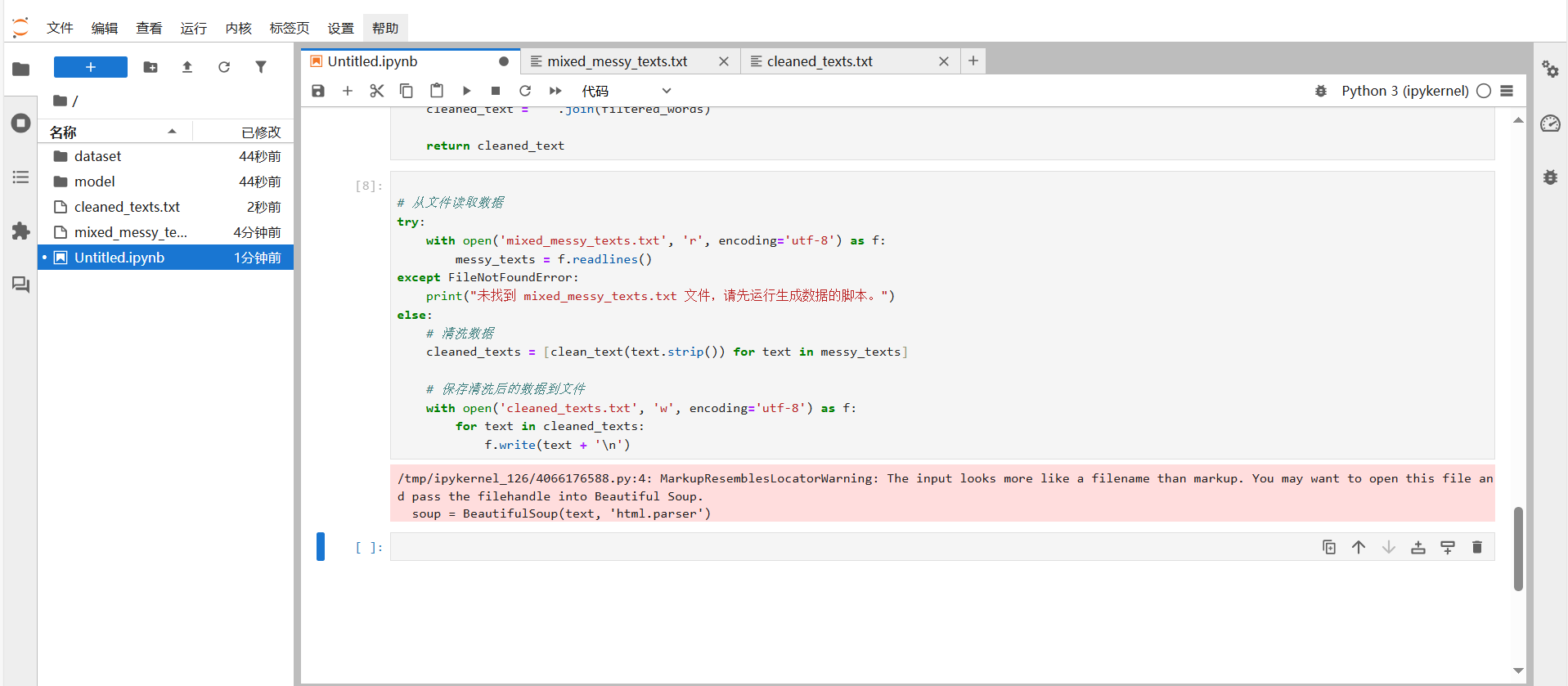
Task: Open the running terminals and kernels panel
Action: point(21,123)
